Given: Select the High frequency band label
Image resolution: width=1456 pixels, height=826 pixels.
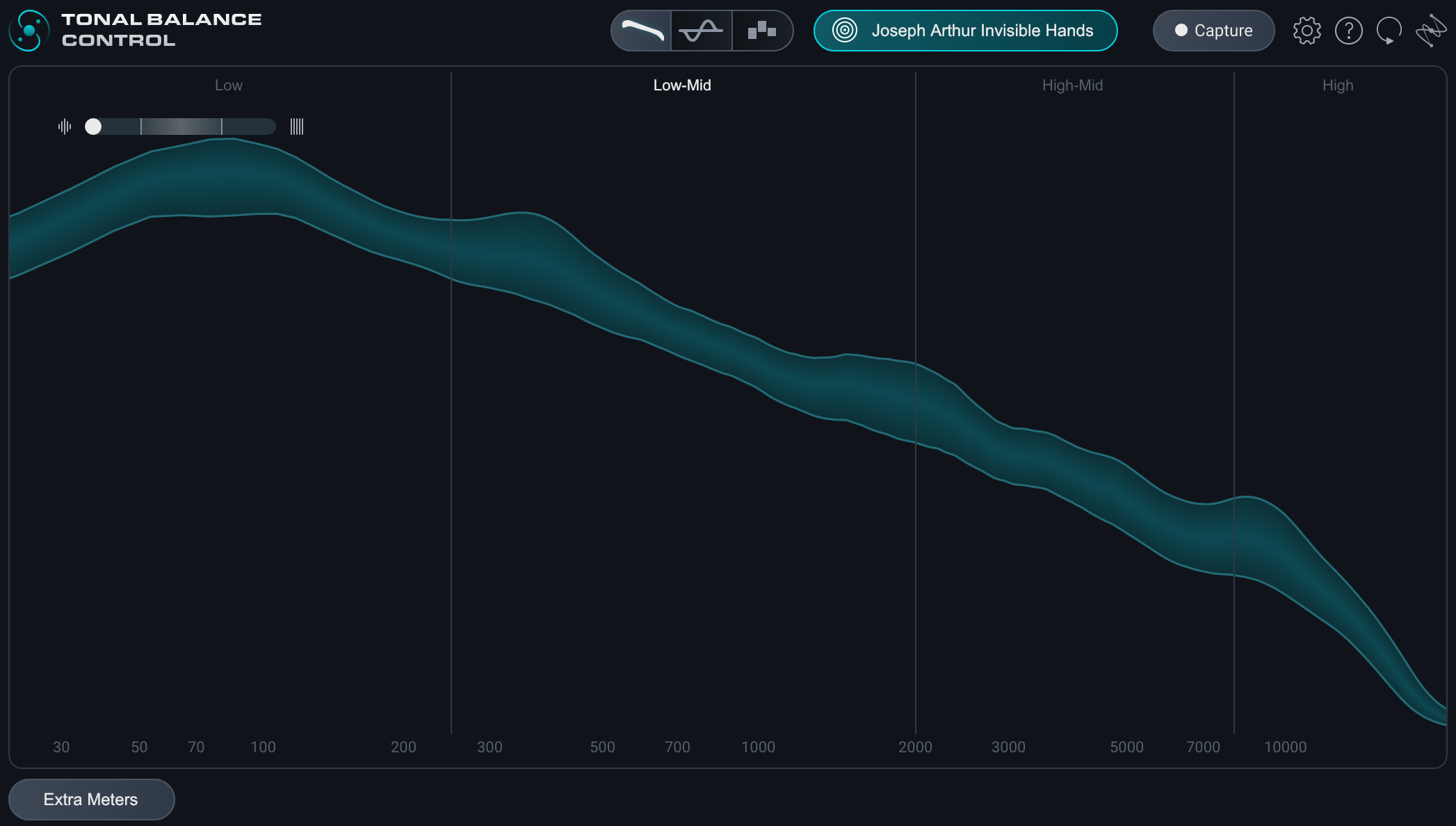Looking at the screenshot, I should [x=1337, y=86].
